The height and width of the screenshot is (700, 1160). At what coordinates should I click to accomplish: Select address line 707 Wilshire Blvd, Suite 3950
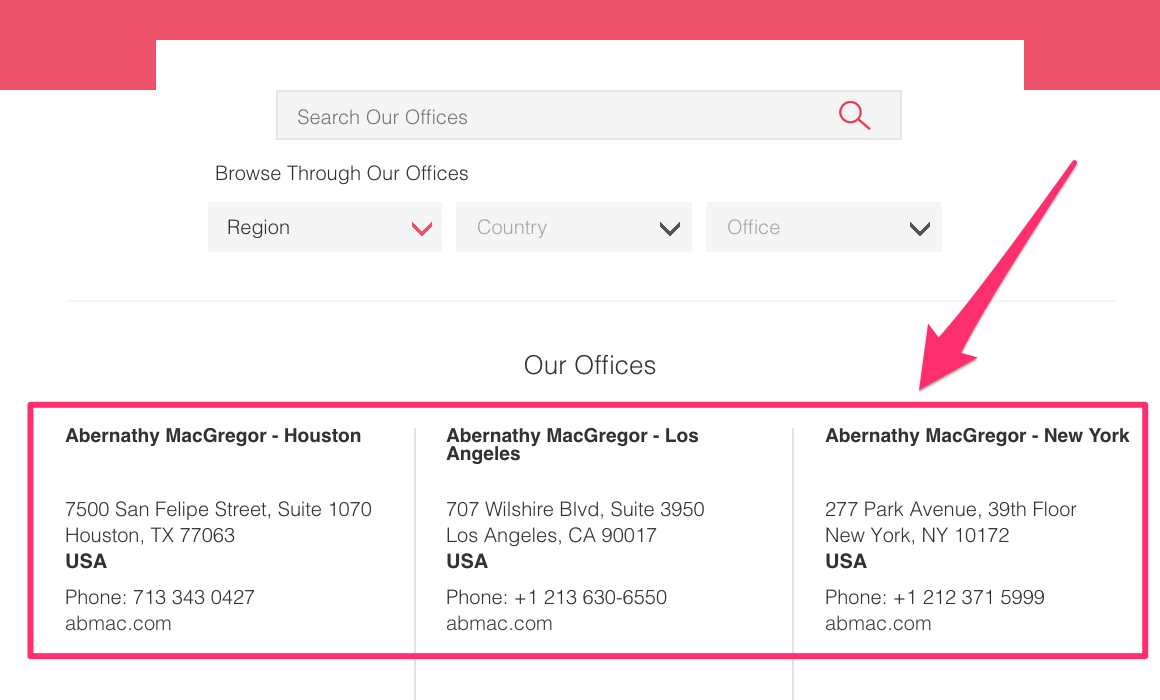tap(575, 510)
